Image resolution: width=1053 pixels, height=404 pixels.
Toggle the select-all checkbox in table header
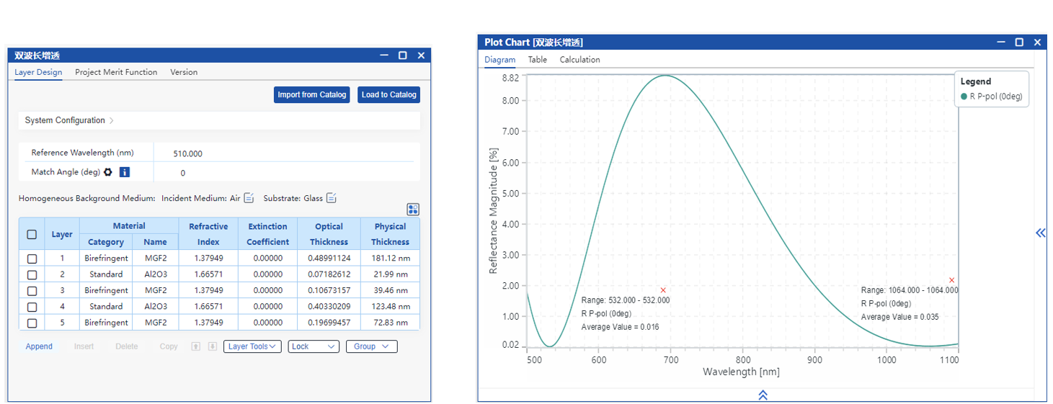click(x=32, y=234)
